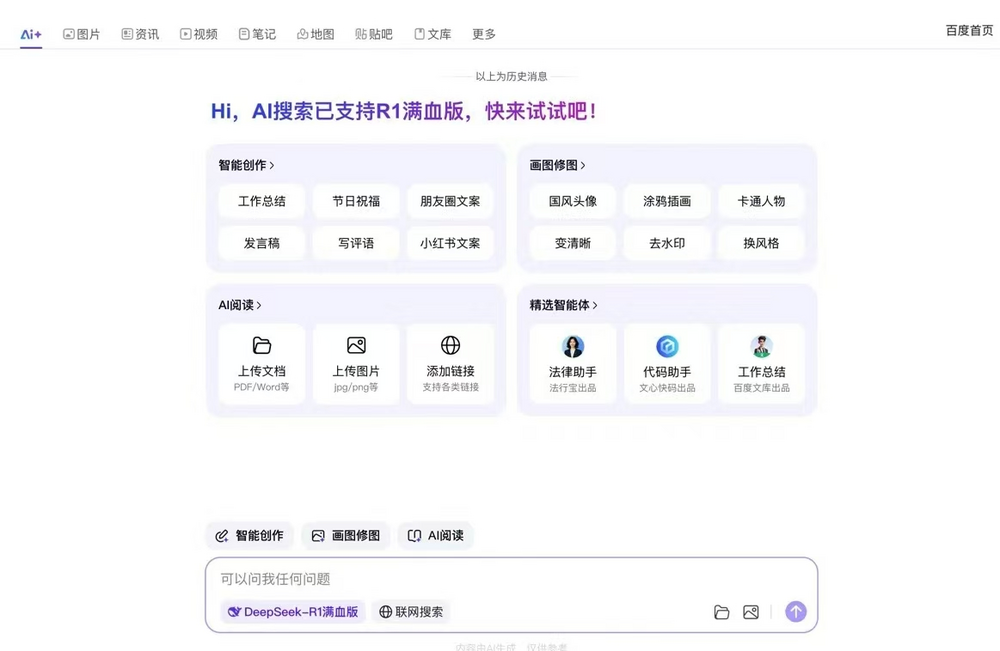The image size is (1000, 651).
Task: Pick the 卡通人物 drawing option
Action: (761, 201)
